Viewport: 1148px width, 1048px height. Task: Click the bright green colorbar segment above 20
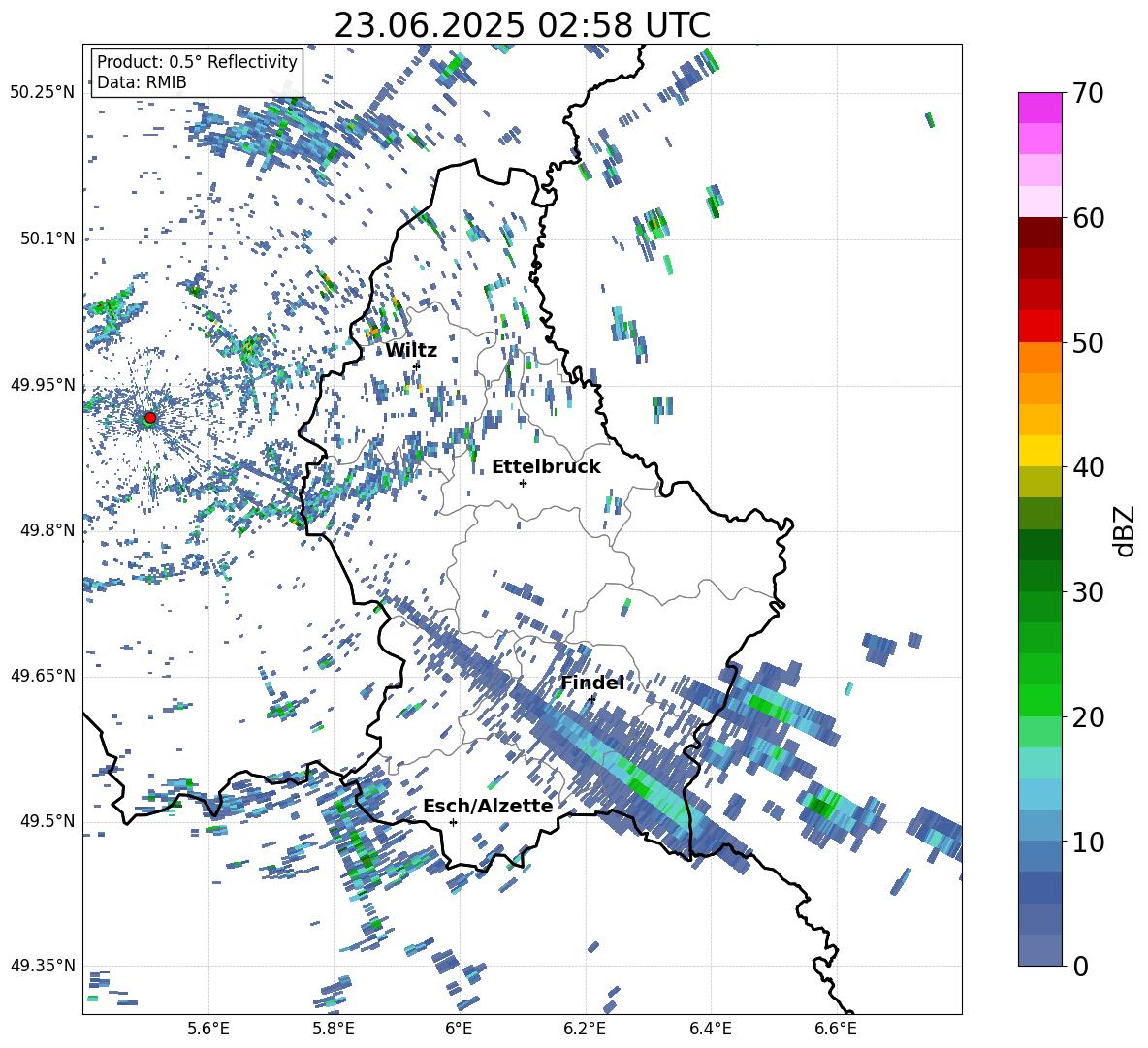click(x=1039, y=700)
